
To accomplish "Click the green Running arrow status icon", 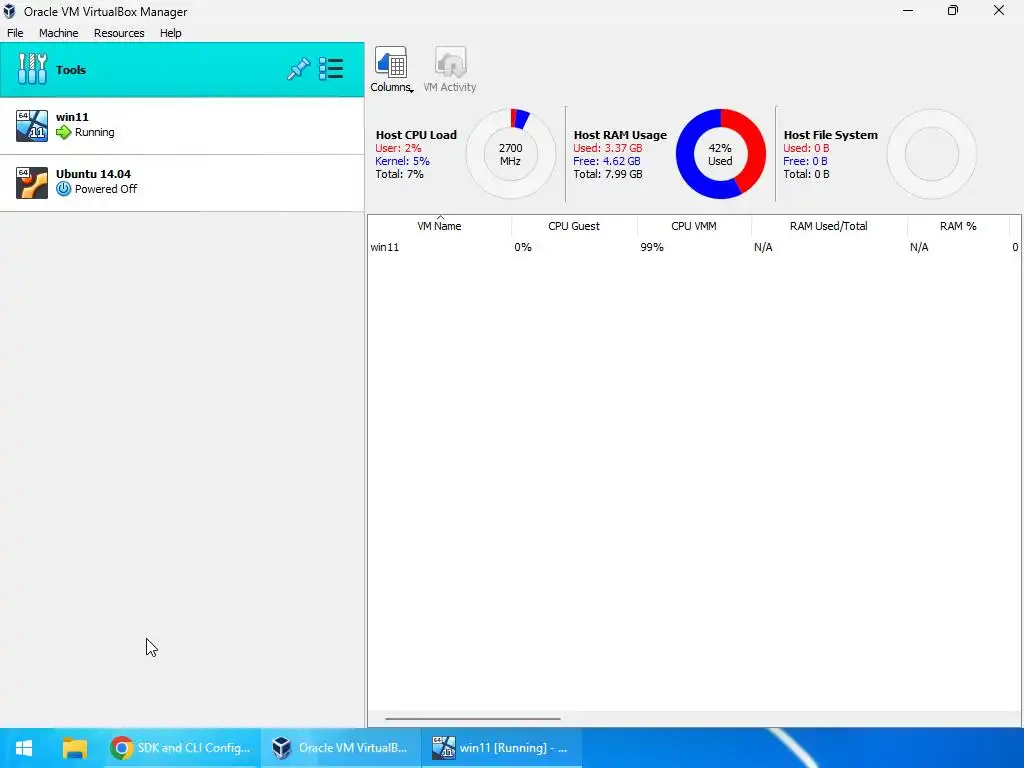I will click(63, 133).
